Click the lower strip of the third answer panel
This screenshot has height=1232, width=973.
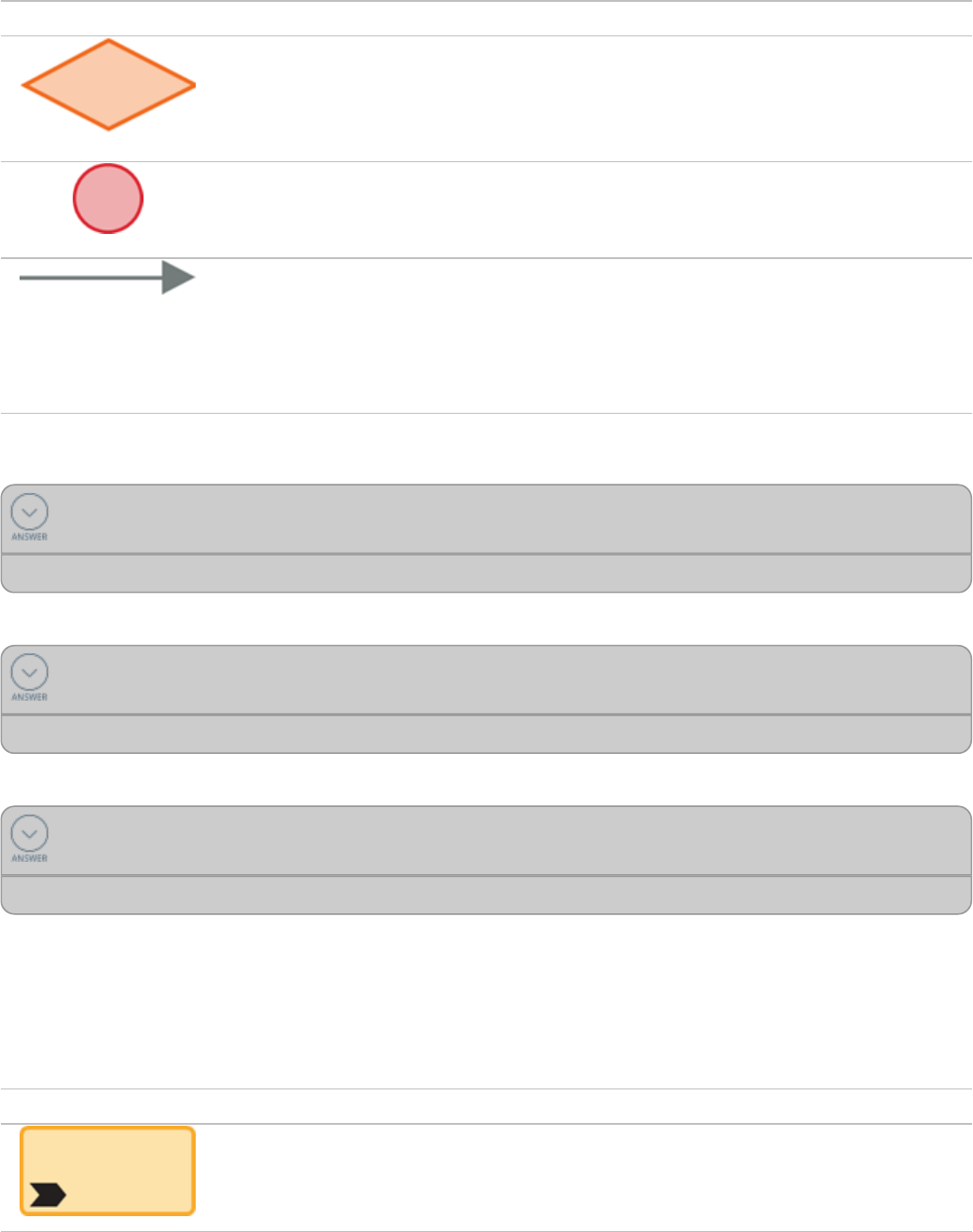click(x=486, y=895)
